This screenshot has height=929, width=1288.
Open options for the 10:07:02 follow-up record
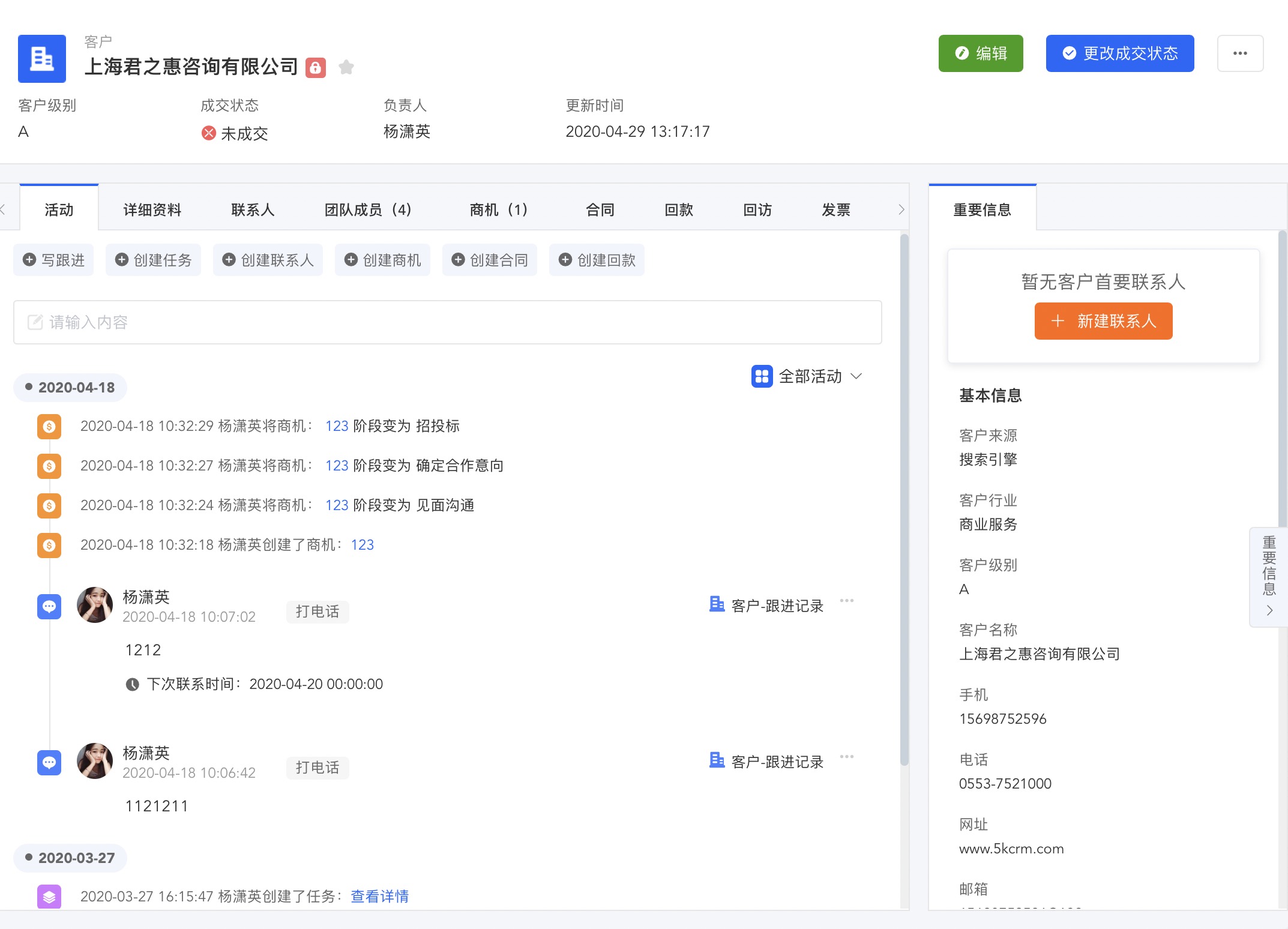pyautogui.click(x=846, y=601)
